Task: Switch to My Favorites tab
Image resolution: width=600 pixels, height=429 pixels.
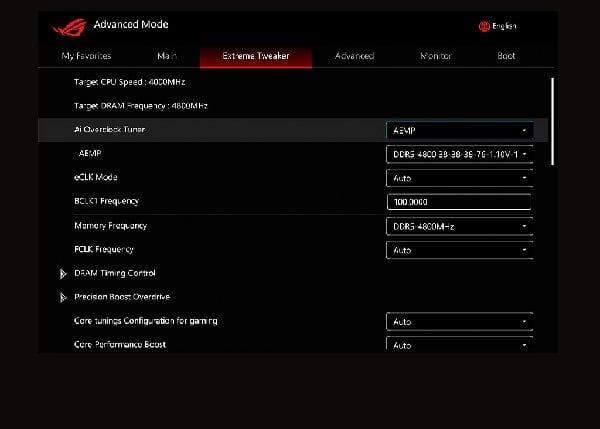Action: pos(86,56)
